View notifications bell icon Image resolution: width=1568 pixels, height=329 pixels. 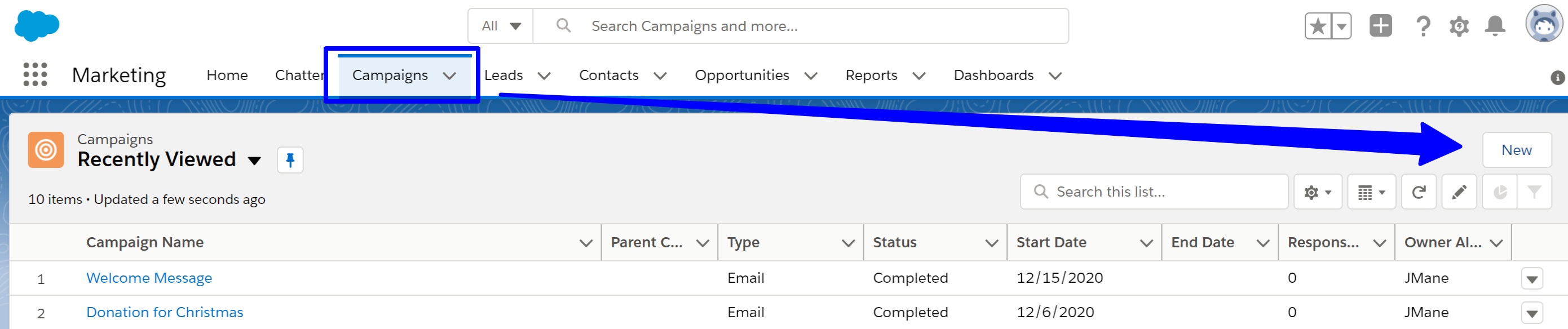pyautogui.click(x=1495, y=26)
